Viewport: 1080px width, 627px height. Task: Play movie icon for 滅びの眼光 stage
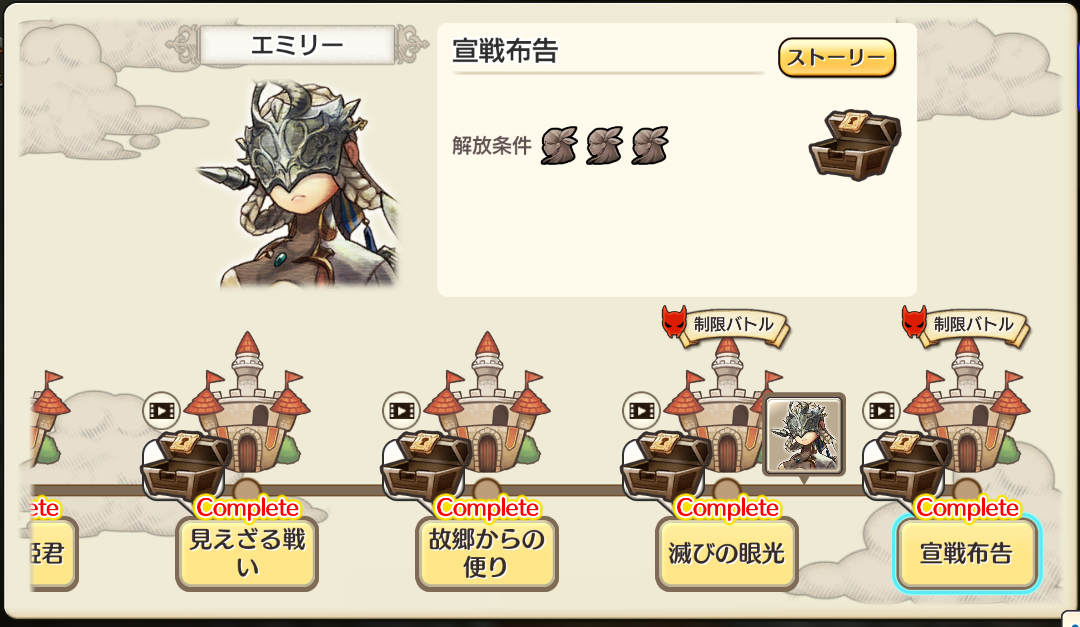641,411
